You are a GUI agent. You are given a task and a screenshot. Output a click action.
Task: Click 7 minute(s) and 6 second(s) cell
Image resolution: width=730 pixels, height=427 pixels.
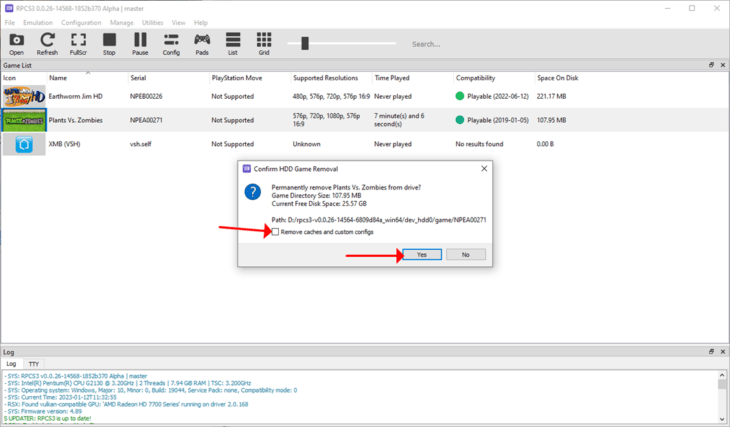[399, 120]
